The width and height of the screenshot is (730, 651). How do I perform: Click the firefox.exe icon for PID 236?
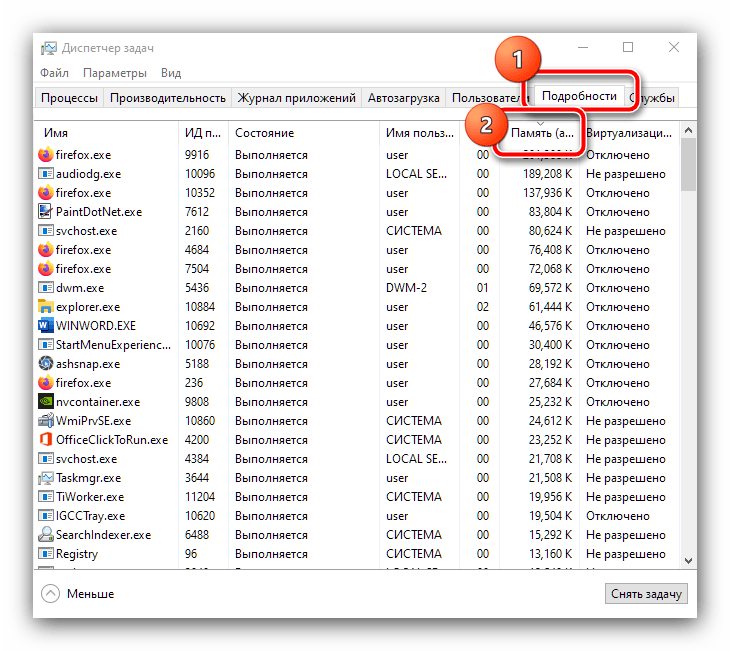tap(46, 383)
